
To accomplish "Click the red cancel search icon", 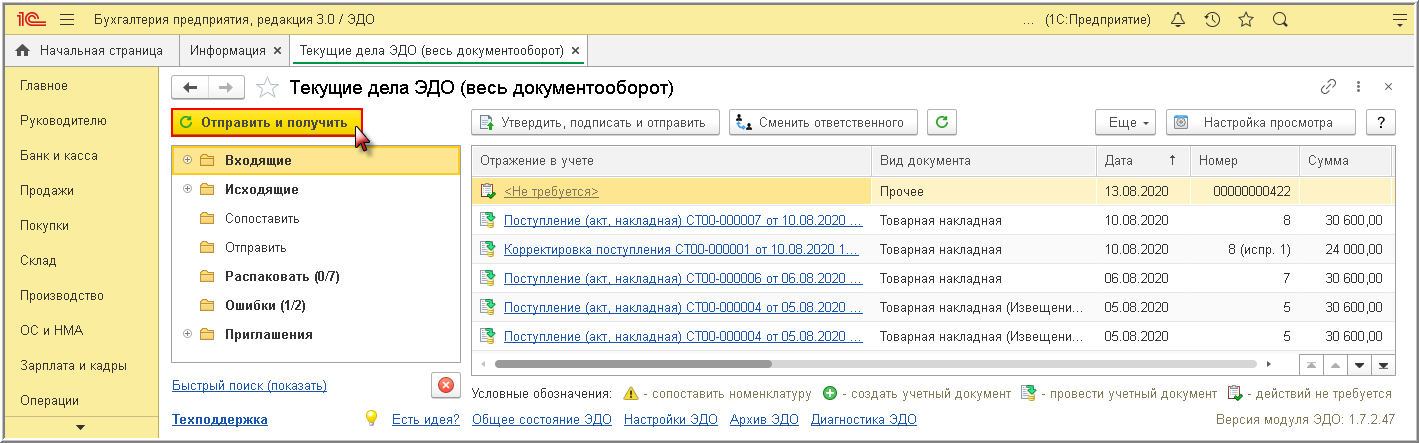I will [x=445, y=385].
